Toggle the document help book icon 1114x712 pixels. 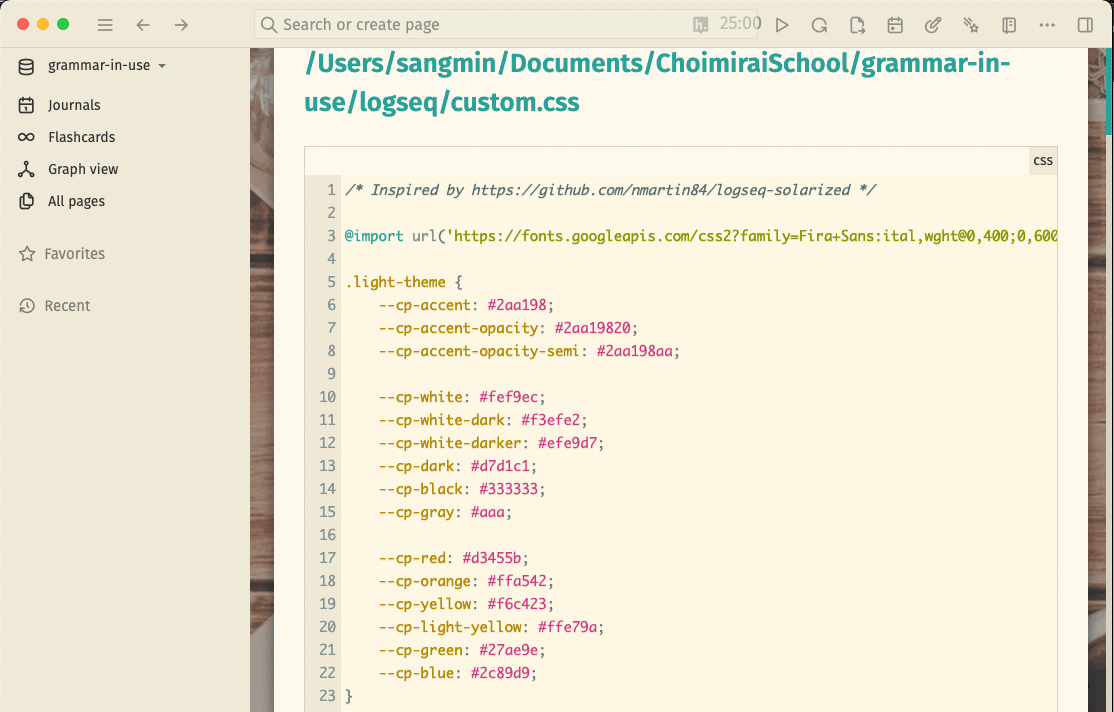tap(1009, 24)
